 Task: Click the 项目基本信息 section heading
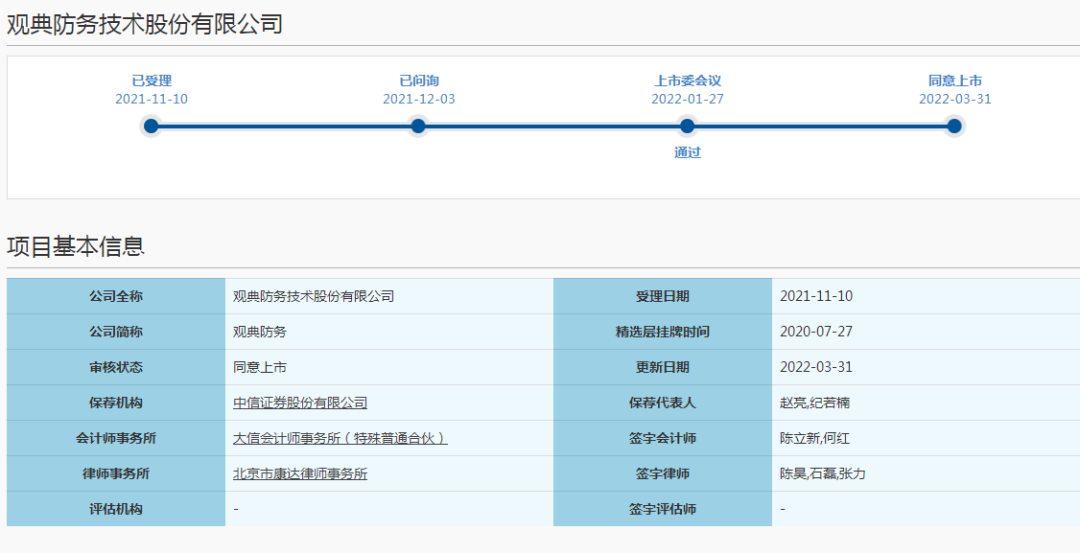(x=76, y=246)
